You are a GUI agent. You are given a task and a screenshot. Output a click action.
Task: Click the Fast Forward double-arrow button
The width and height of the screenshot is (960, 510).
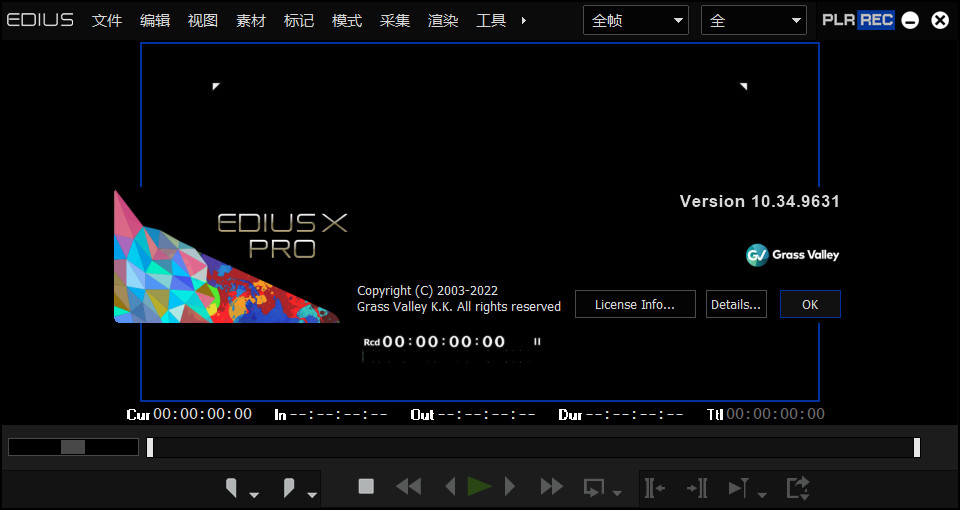(x=552, y=487)
